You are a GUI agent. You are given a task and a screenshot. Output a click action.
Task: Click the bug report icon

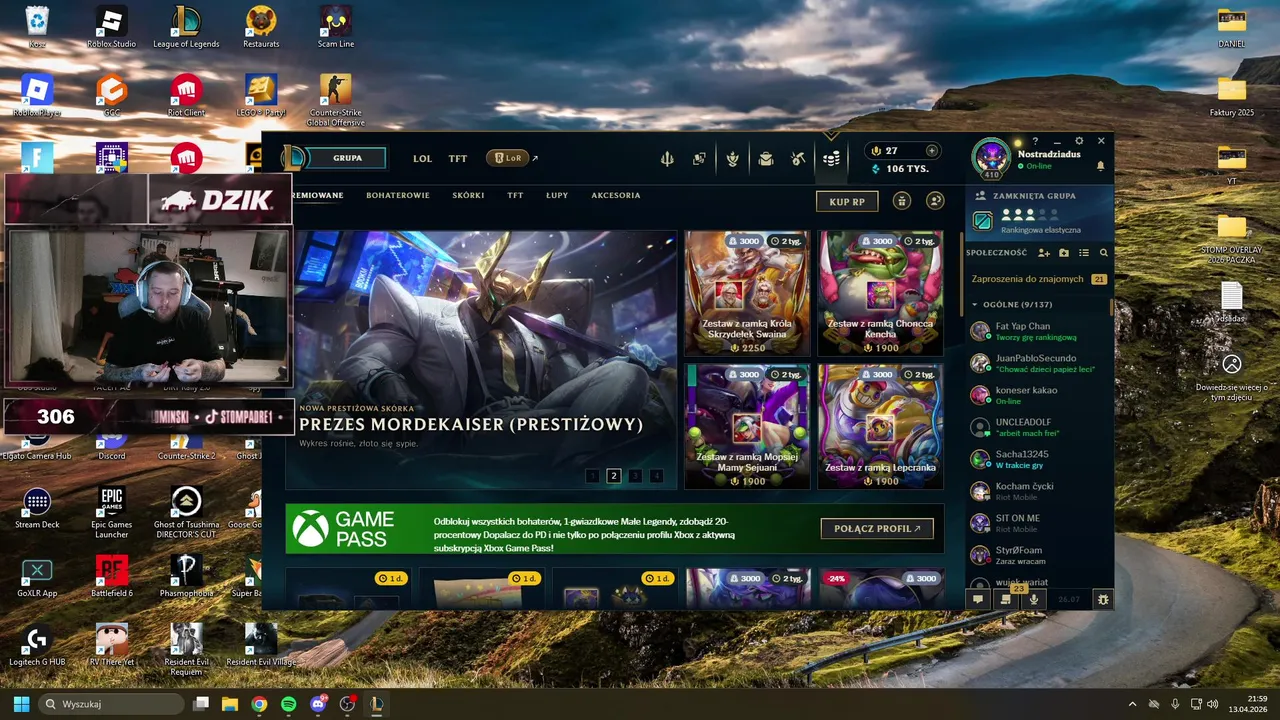click(x=1103, y=599)
